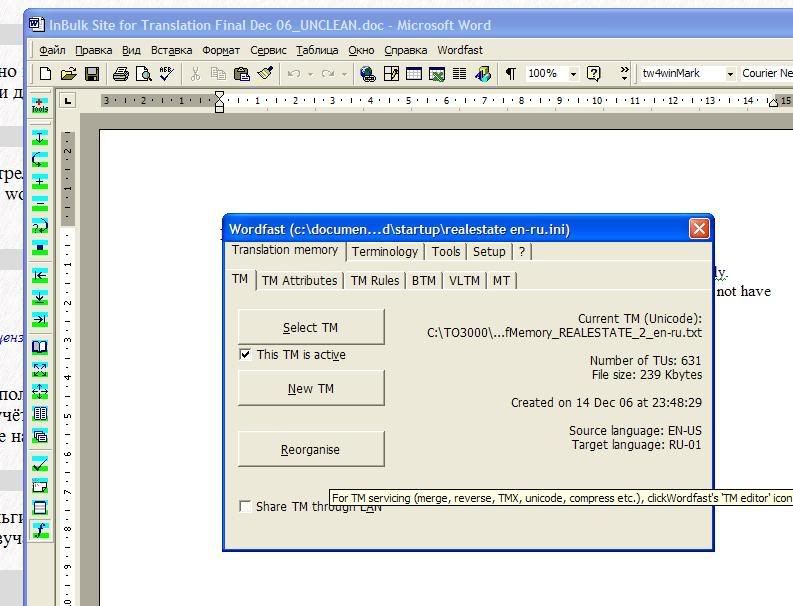
Task: Click Wordfast four diagonal arrows icon
Action: click(40, 369)
